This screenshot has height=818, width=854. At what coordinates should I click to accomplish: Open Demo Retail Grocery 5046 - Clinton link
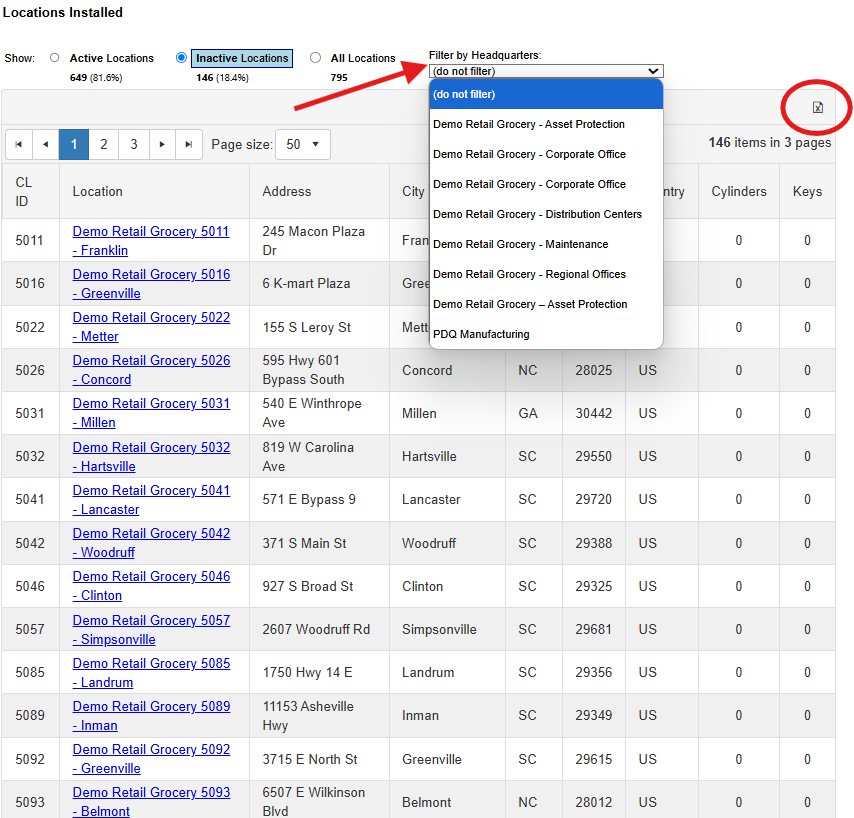pyautogui.click(x=151, y=585)
